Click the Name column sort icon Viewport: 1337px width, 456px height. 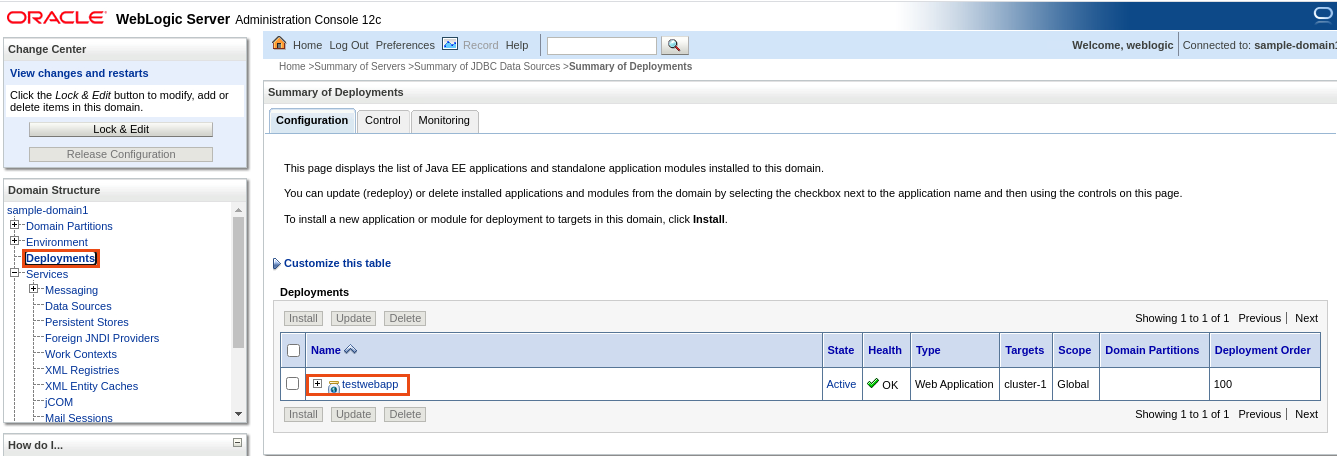click(x=350, y=350)
